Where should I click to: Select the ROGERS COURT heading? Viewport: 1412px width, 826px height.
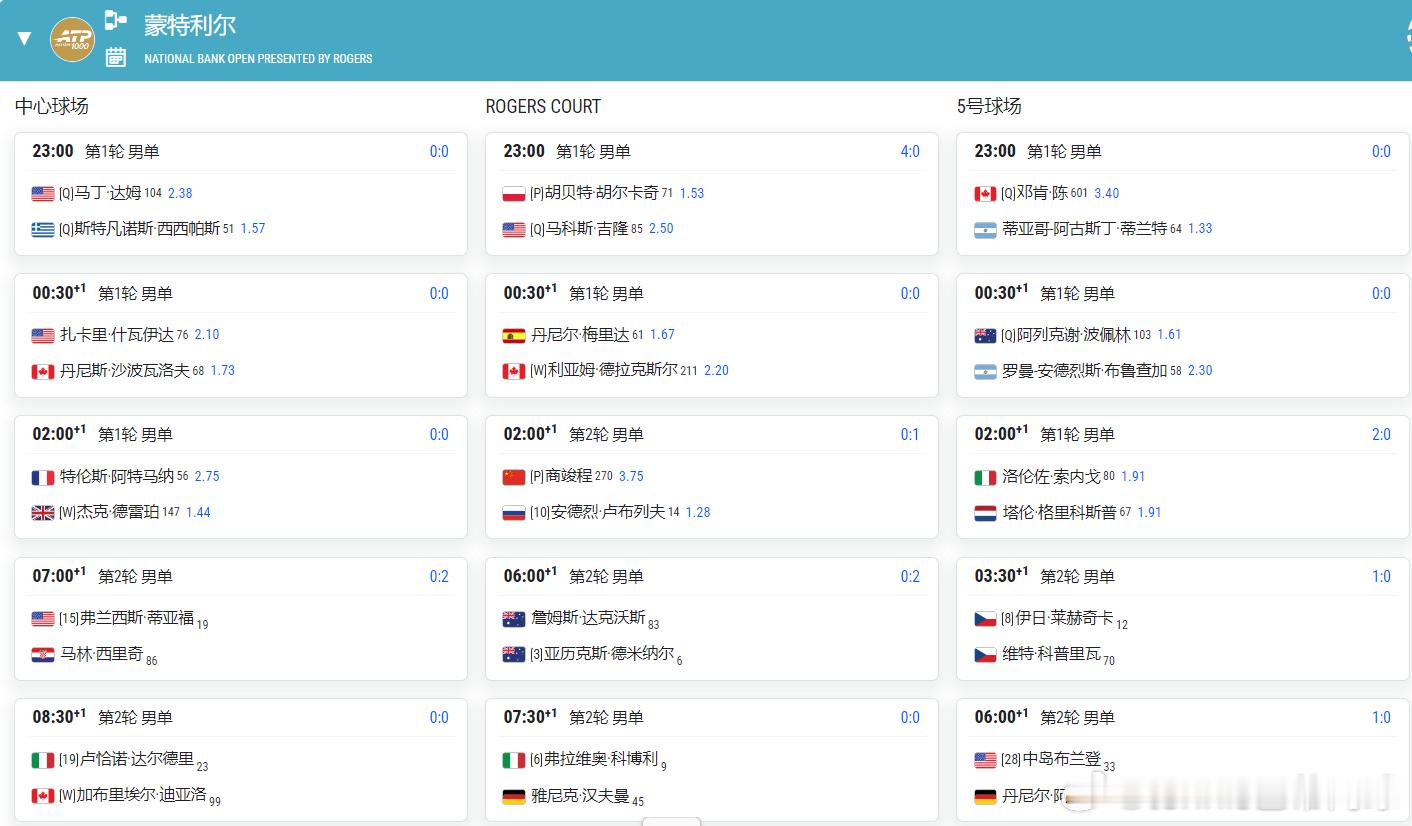543,106
